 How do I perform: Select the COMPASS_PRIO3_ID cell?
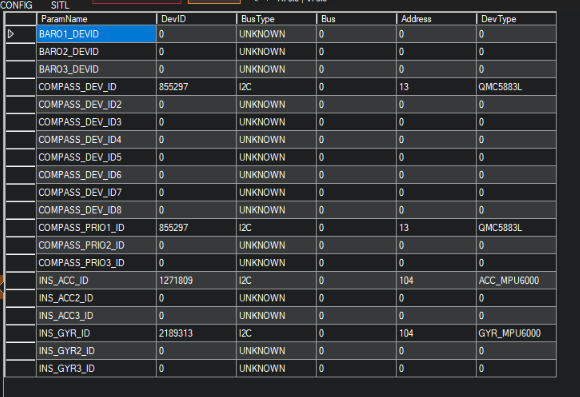(x=96, y=263)
